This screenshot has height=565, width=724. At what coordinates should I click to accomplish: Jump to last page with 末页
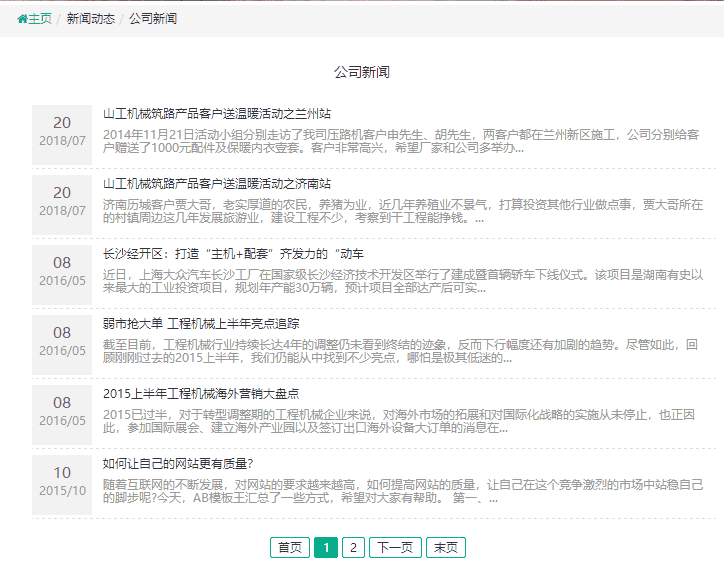pos(446,548)
